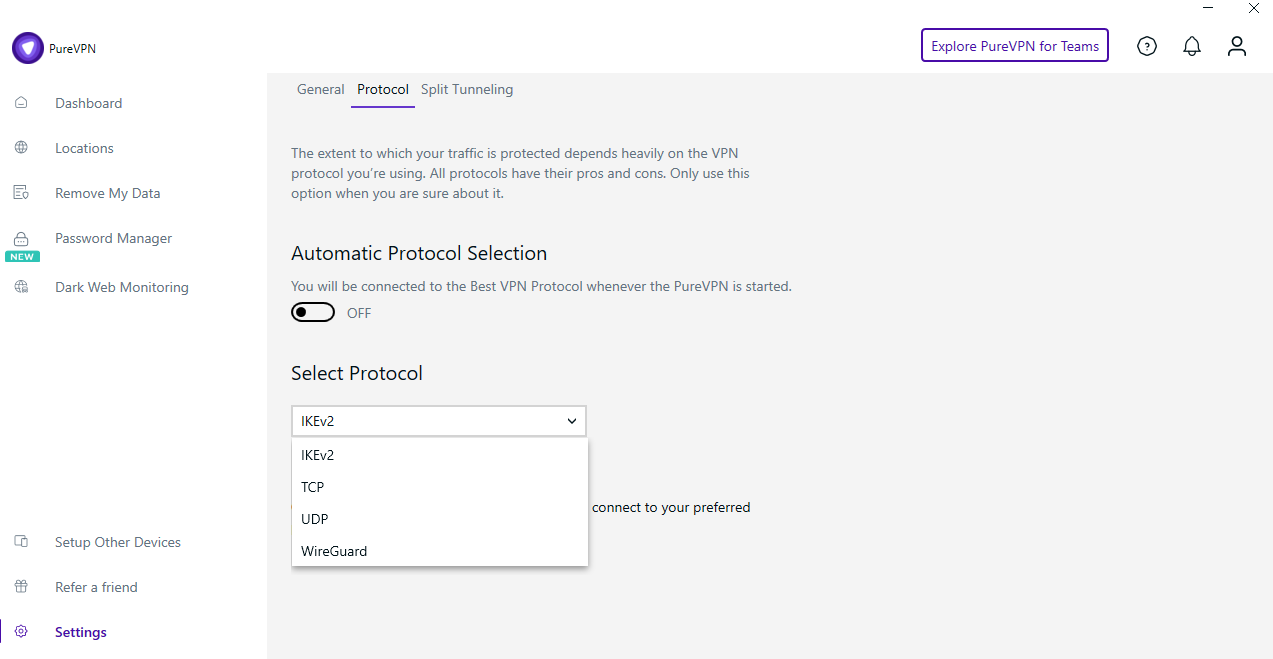Open the account profile icon
The width and height of the screenshot is (1273, 659).
tap(1236, 45)
